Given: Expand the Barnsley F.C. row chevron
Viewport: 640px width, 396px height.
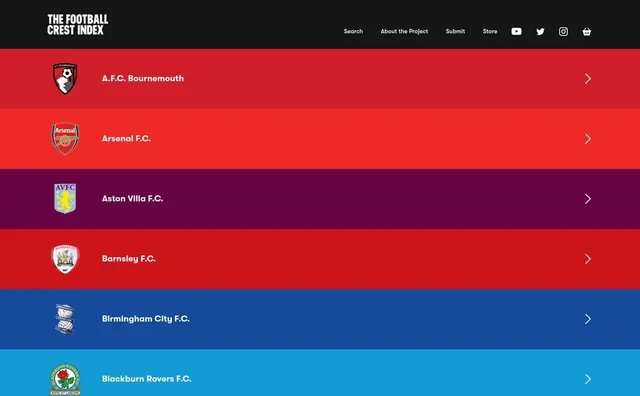Looking at the screenshot, I should pyautogui.click(x=588, y=259).
